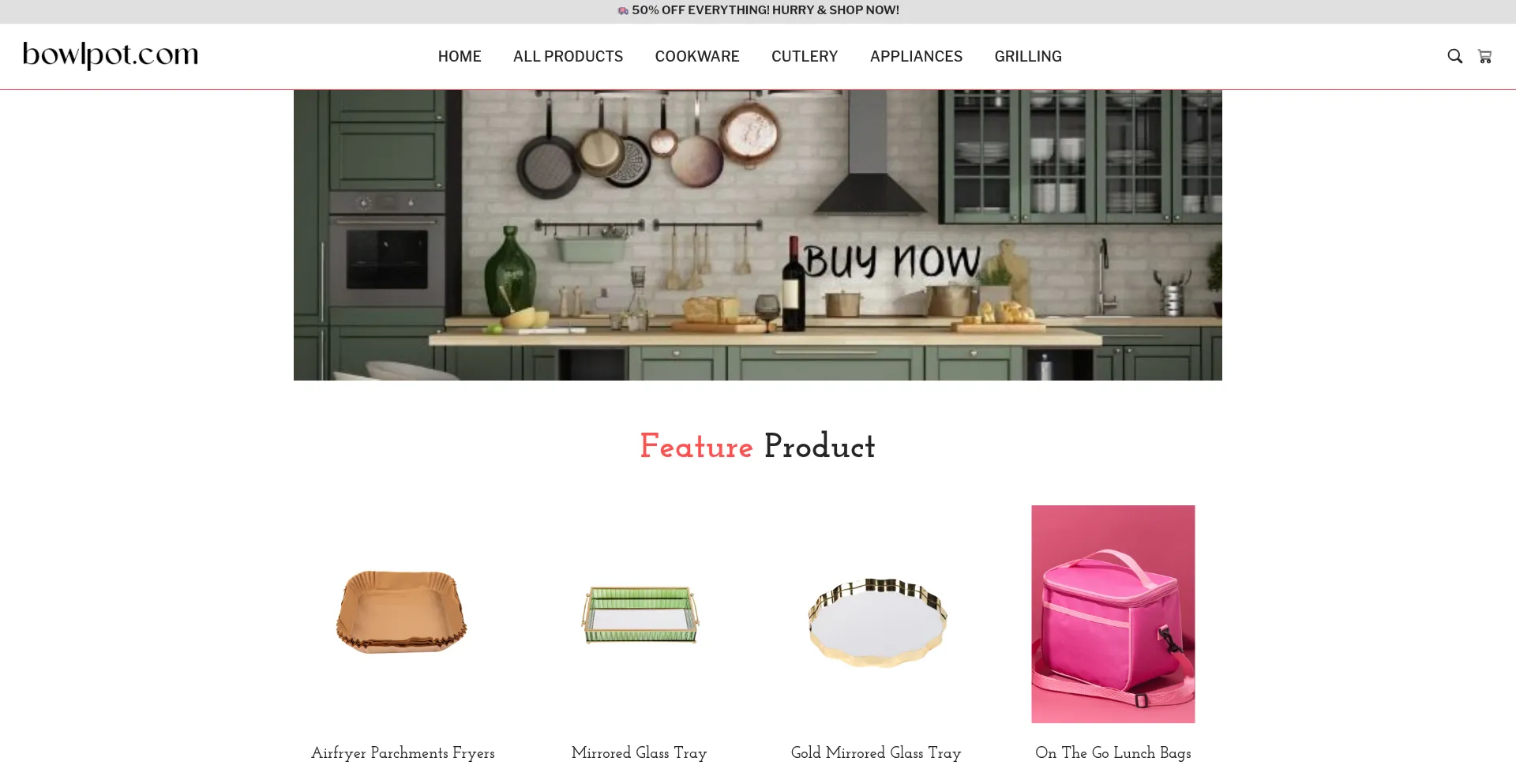Viewport: 1516px width, 784px height.
Task: Open the Airfryer Parchments Fryers image
Action: coord(403,614)
